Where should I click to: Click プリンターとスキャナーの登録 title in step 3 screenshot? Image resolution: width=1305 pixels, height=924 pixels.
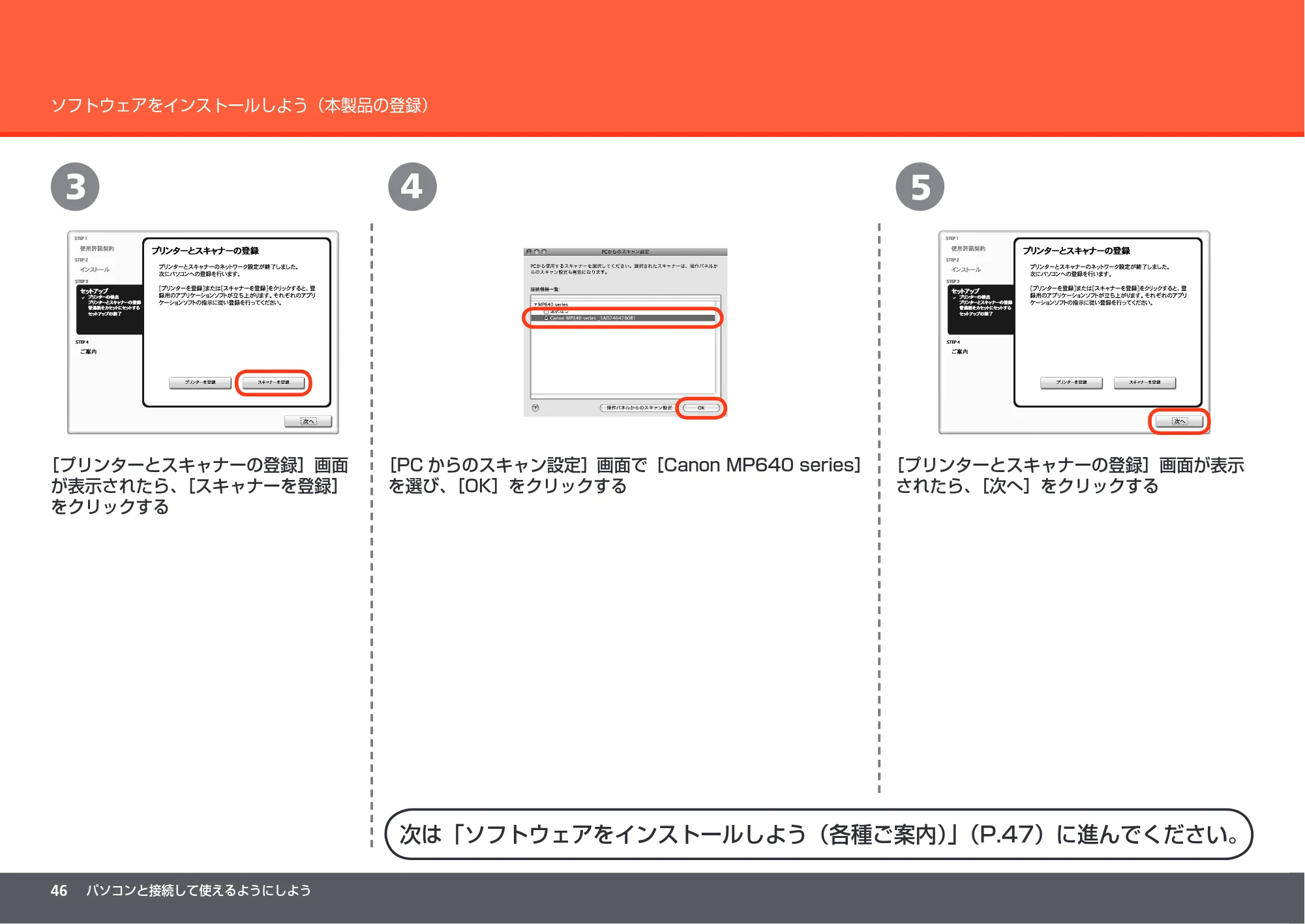point(205,250)
